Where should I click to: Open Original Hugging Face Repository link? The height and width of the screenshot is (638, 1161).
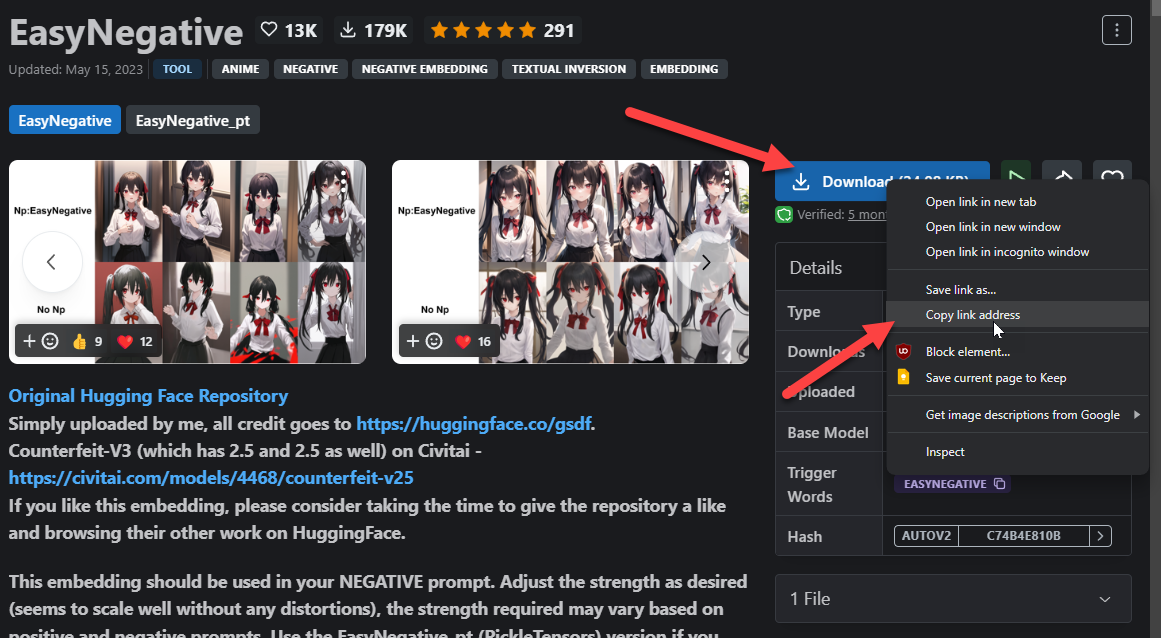point(148,396)
